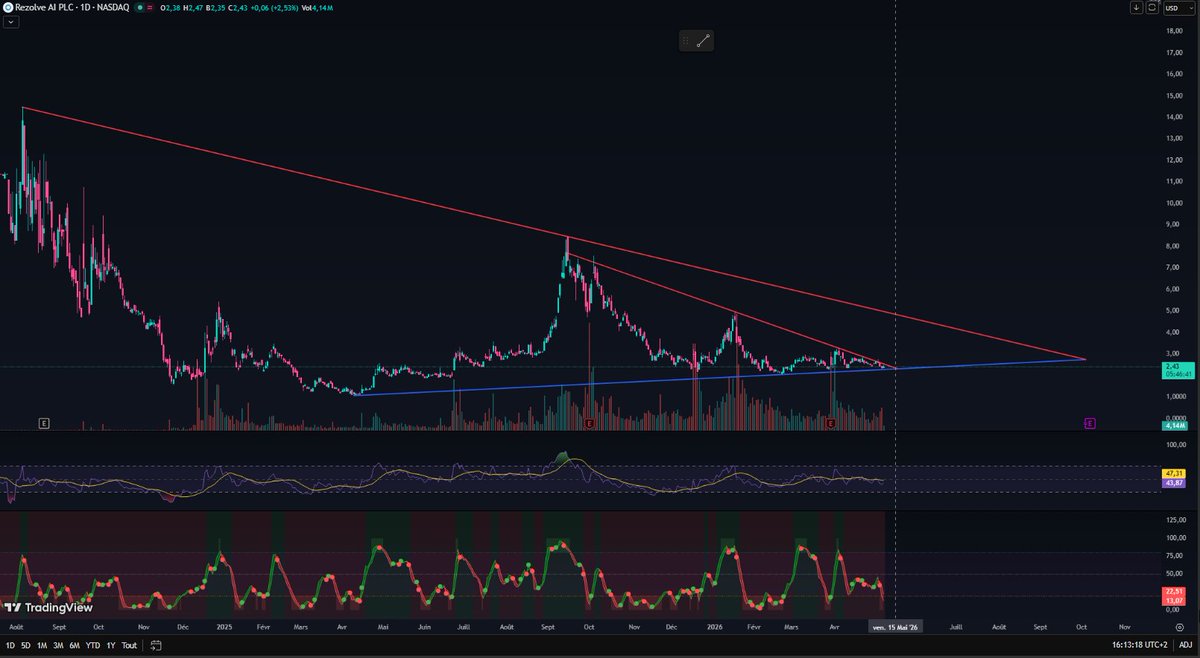Image resolution: width=1200 pixels, height=658 pixels.
Task: Click the TradingView logo
Action: point(49,607)
